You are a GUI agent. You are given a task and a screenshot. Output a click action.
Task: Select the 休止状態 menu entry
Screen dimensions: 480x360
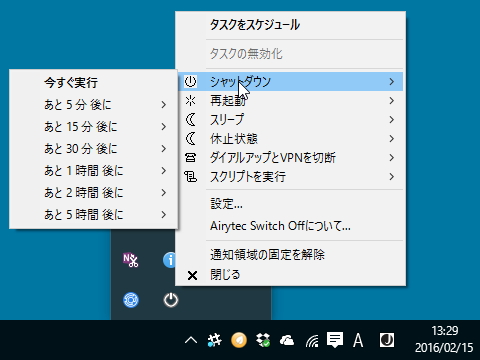(290, 138)
